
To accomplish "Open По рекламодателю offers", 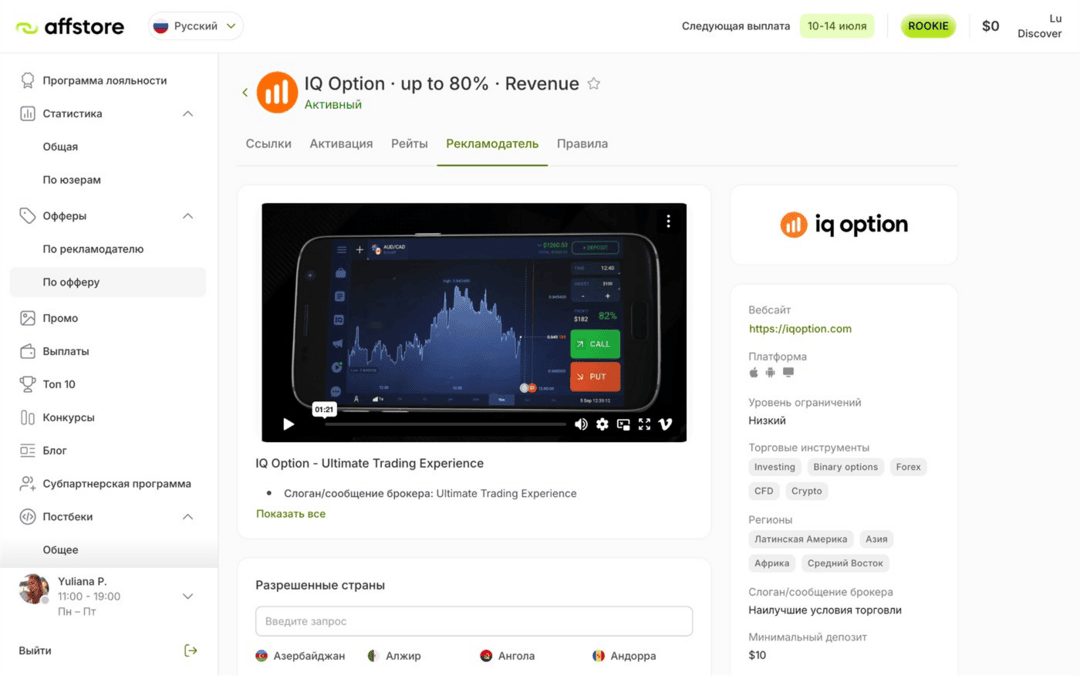I will pos(93,249).
